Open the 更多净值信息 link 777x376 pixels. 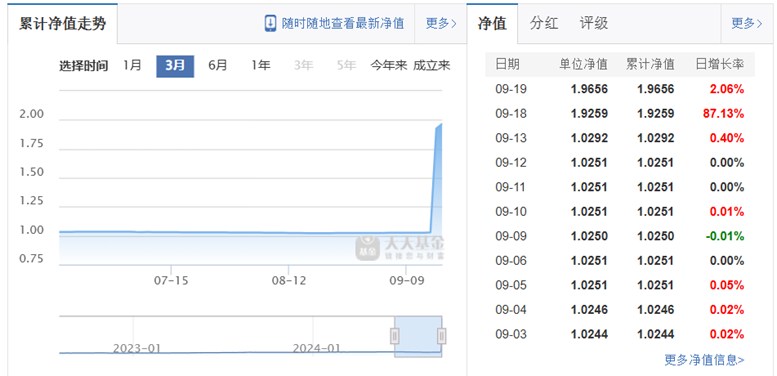[x=704, y=360]
